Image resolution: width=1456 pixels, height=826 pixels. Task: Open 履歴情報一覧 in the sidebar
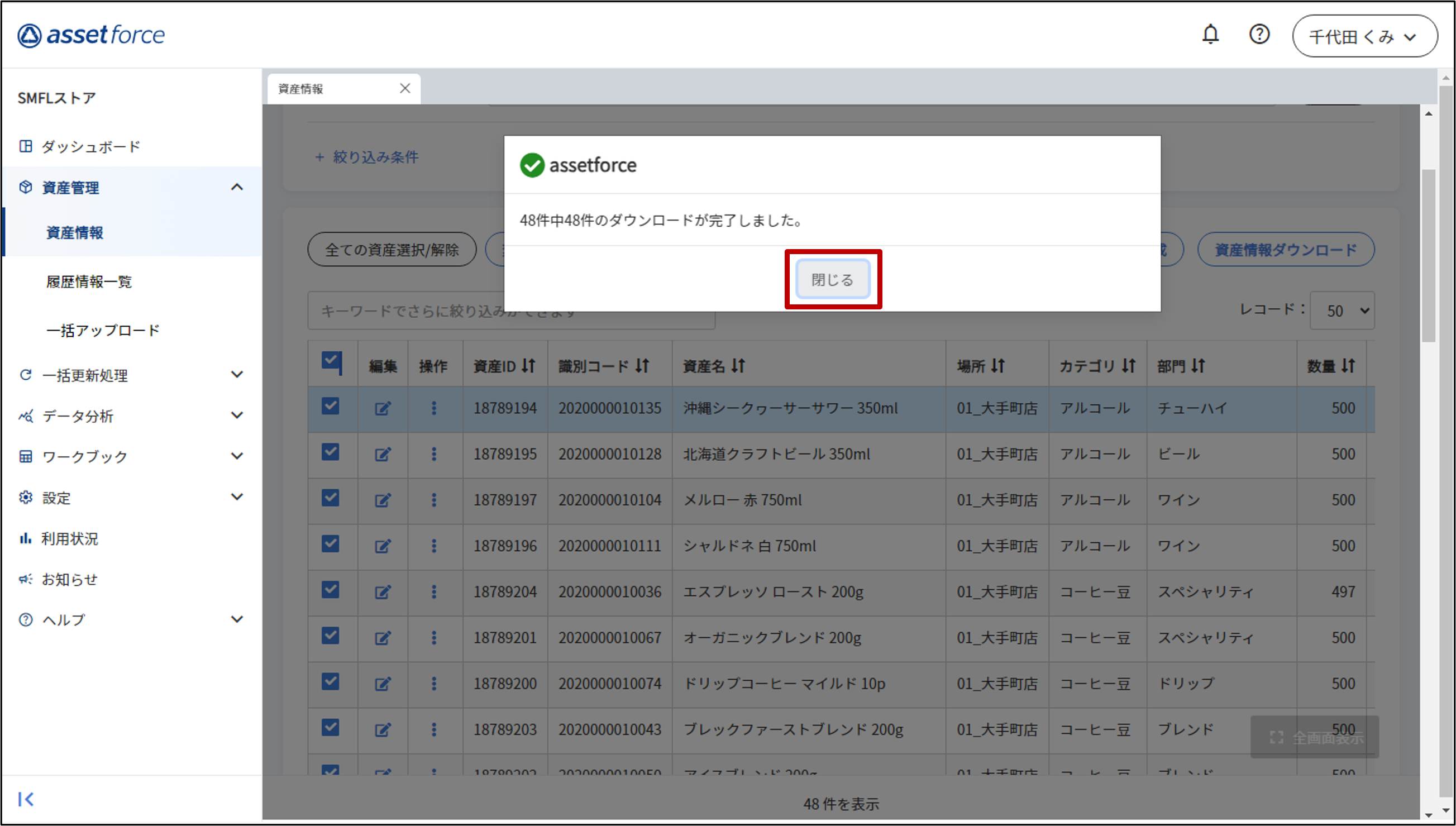tap(89, 281)
